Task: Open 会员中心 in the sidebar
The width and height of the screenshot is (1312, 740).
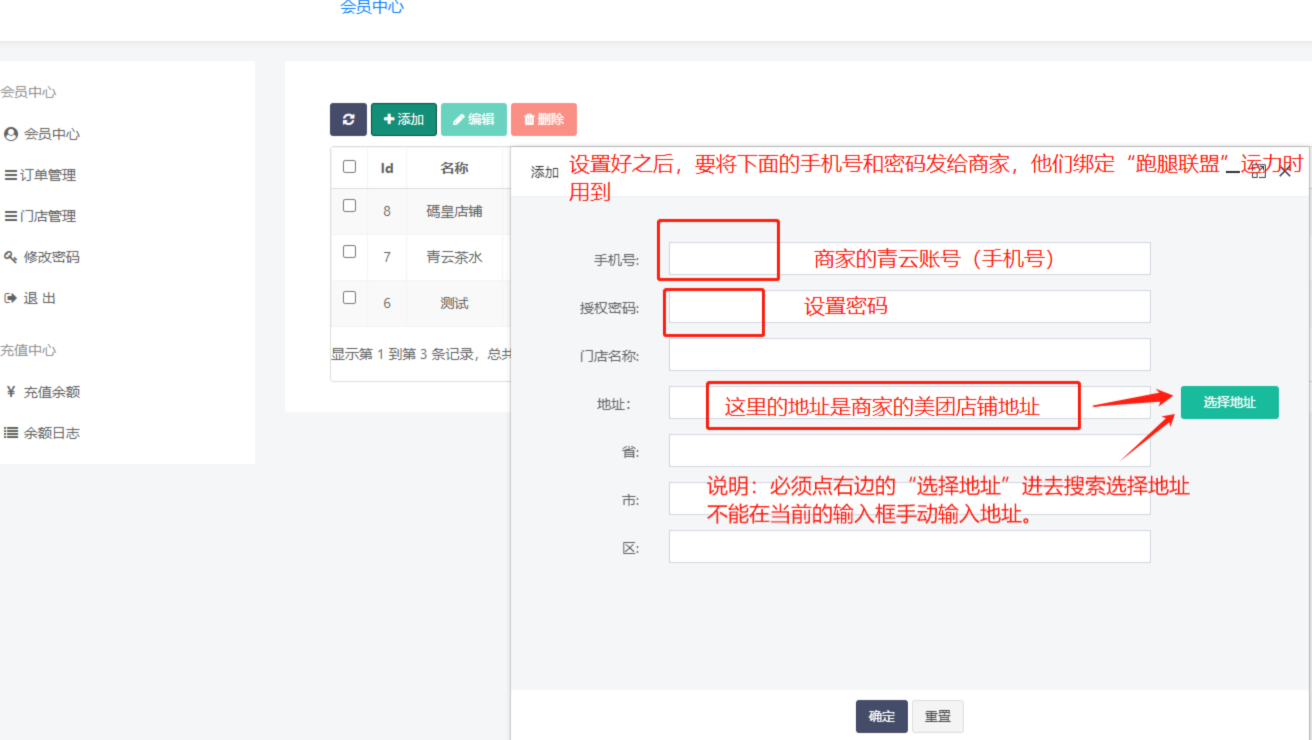Action: coord(51,134)
